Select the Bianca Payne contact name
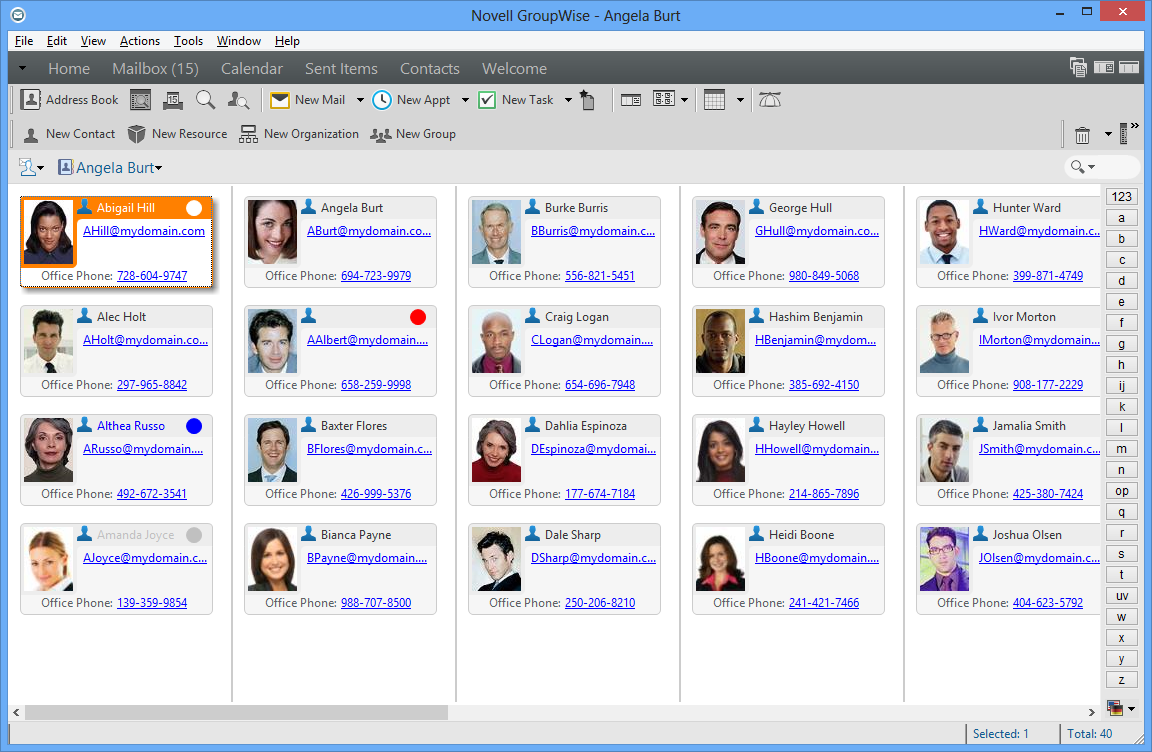This screenshot has width=1152, height=752. point(356,535)
